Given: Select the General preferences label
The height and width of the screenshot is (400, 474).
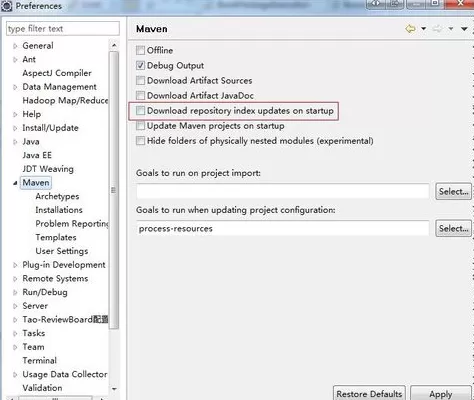Looking at the screenshot, I should pos(38,46).
